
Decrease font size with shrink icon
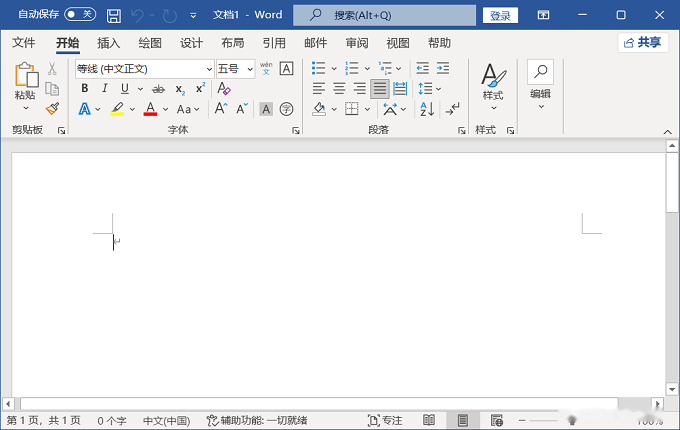point(242,108)
